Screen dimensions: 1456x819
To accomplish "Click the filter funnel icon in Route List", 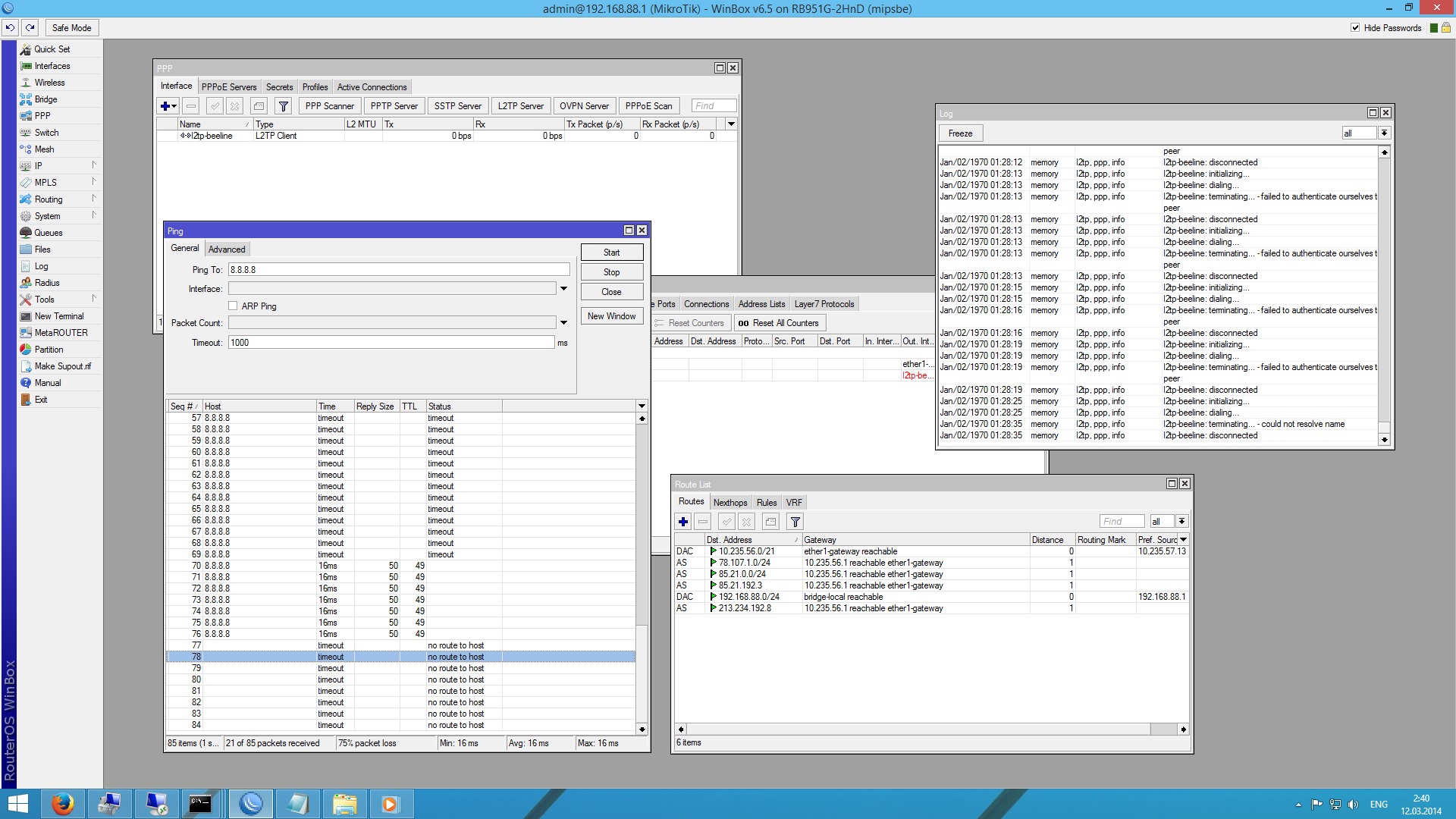I will pyautogui.click(x=795, y=522).
